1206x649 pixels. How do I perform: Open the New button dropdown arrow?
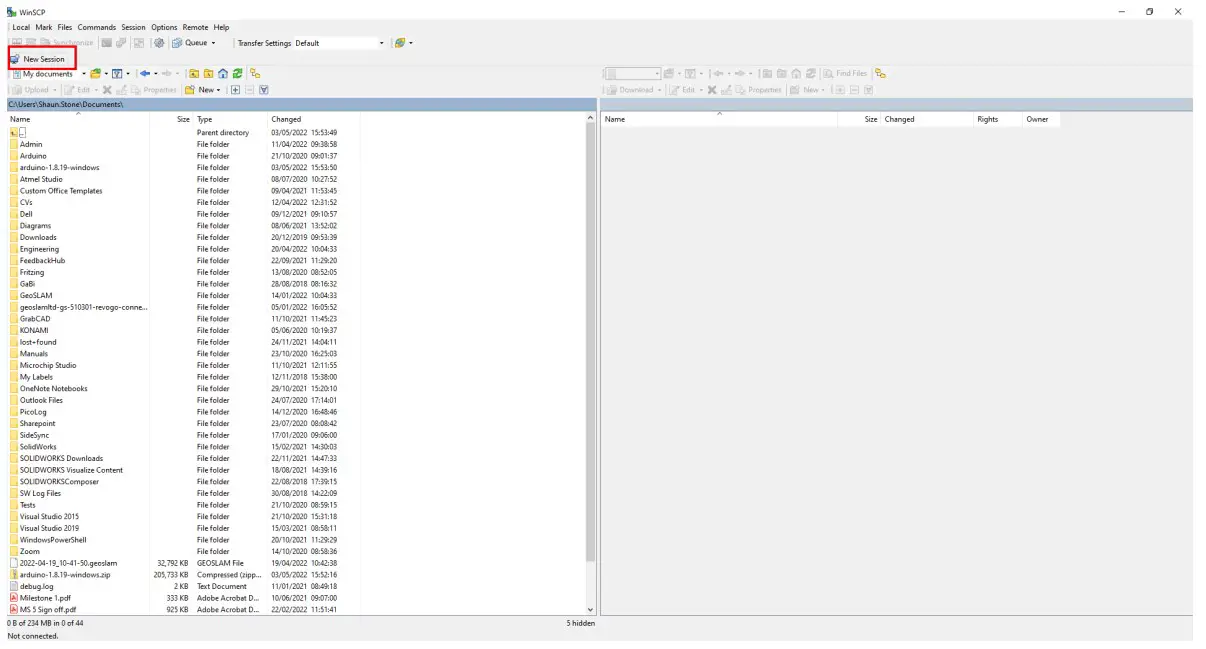218,91
